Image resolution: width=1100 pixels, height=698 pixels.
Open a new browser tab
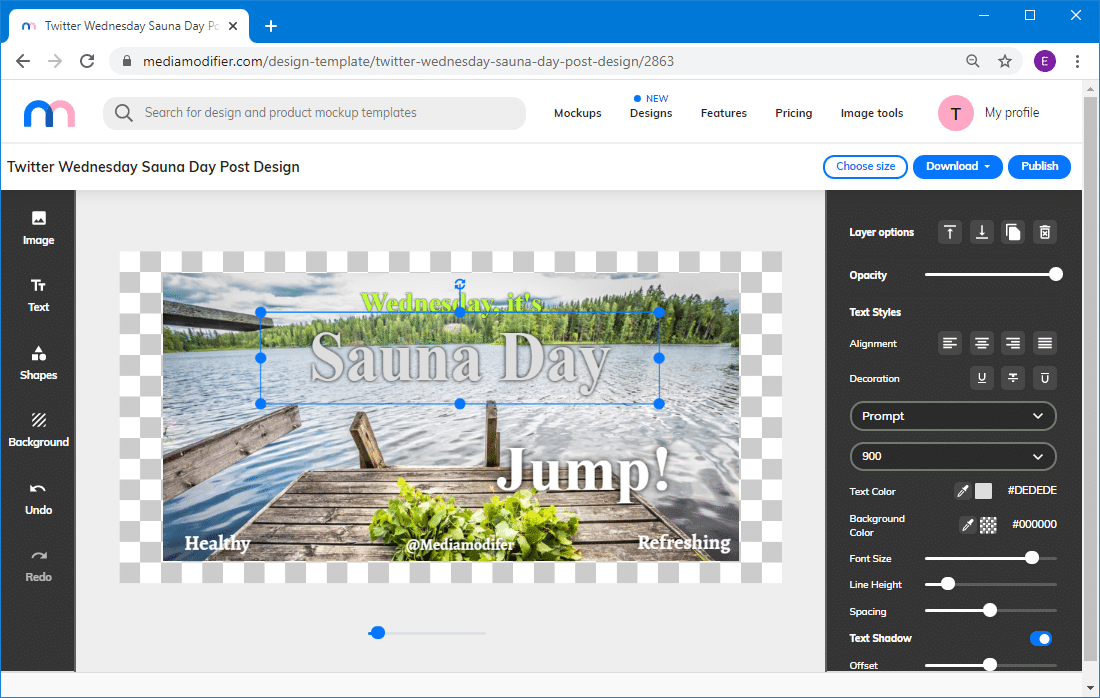[271, 26]
